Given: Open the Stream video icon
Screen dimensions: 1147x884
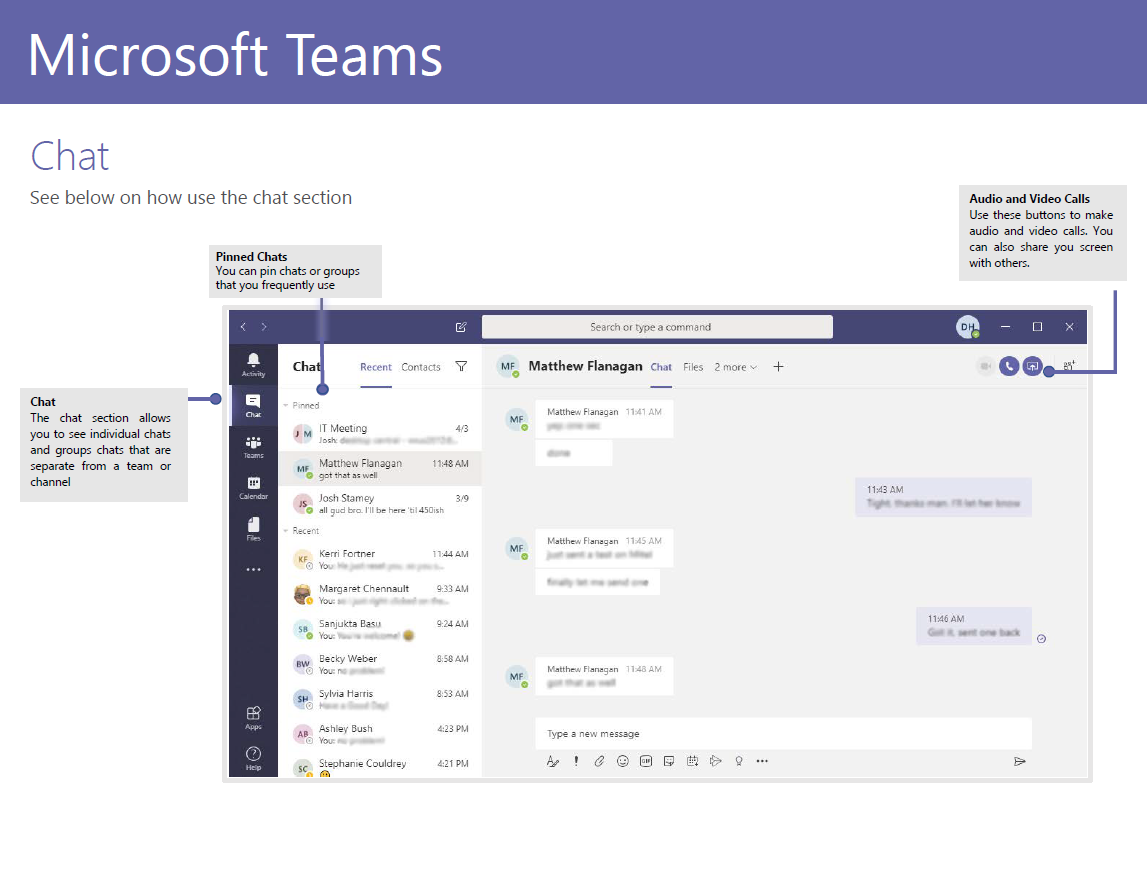Looking at the screenshot, I should [715, 761].
